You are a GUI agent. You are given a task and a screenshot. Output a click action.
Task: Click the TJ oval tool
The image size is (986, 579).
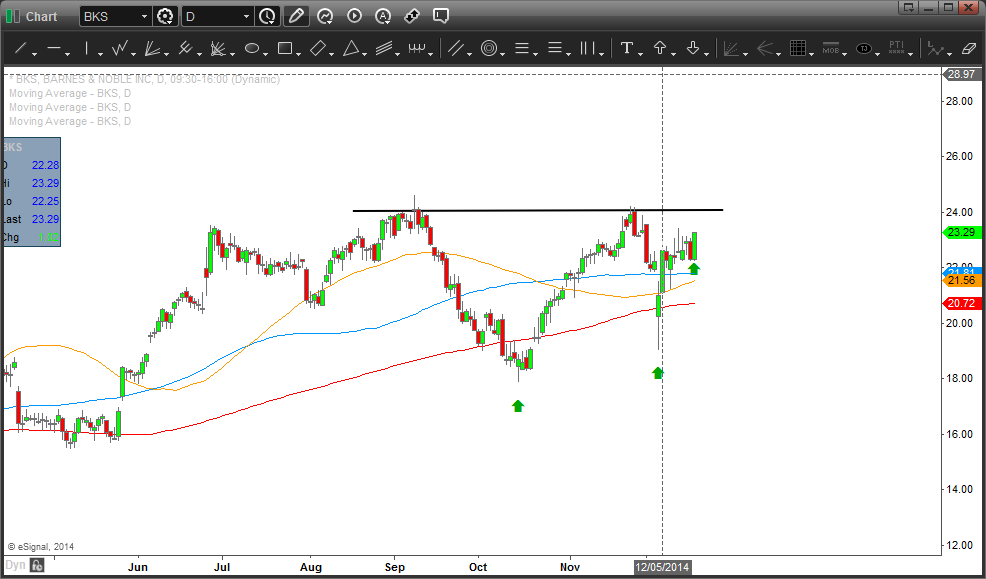pyautogui.click(x=864, y=48)
